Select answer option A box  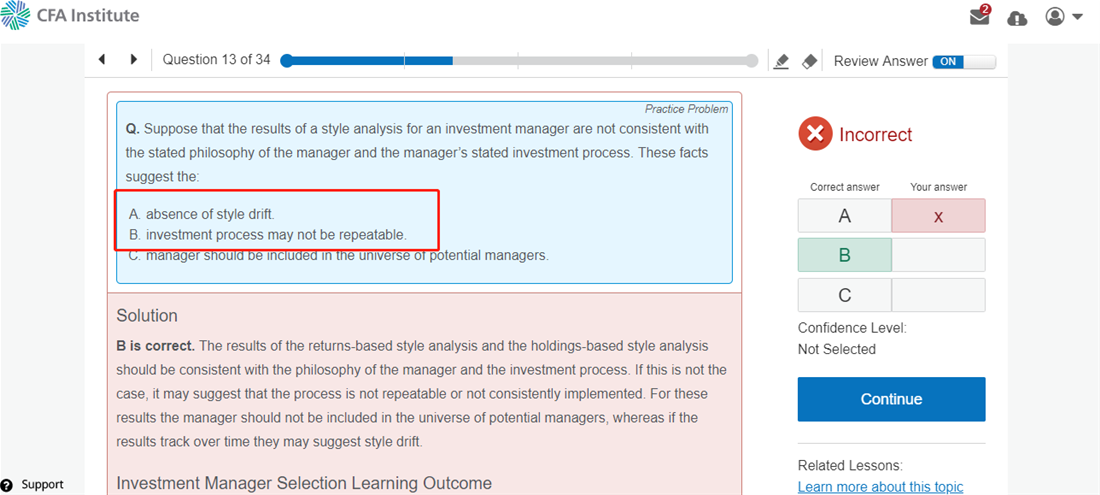coord(844,216)
